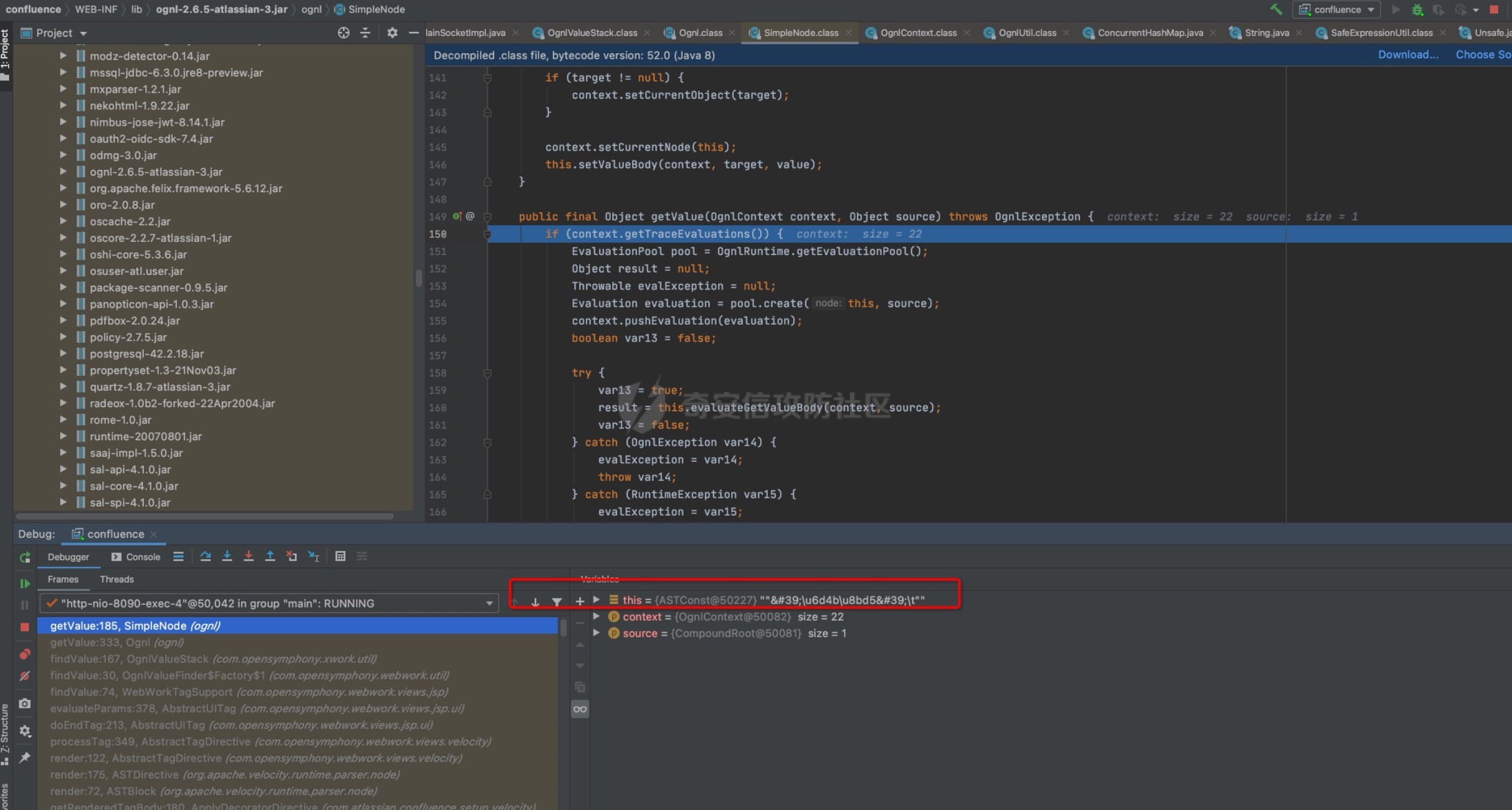Click the View Breakpoints red circles icon

coord(25,654)
